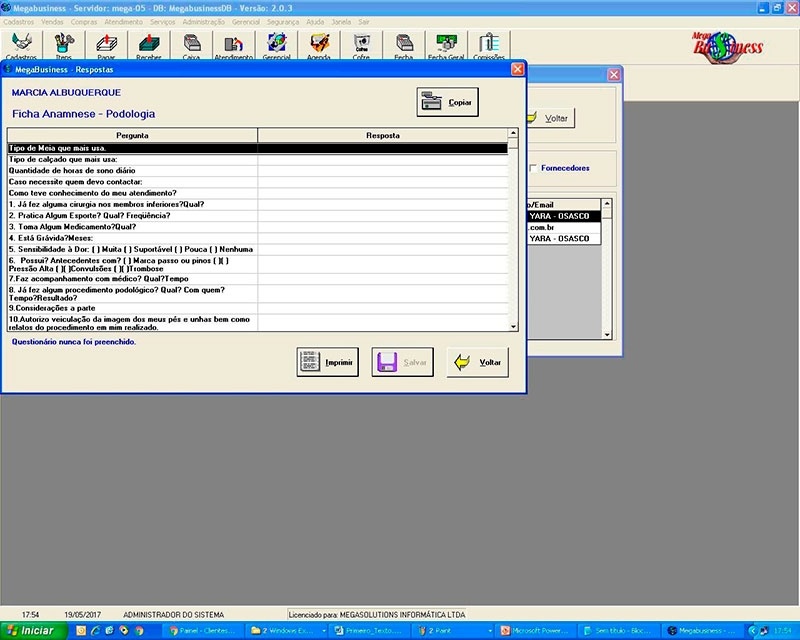
Task: Click the Cofre toolbar icon
Action: point(361,45)
